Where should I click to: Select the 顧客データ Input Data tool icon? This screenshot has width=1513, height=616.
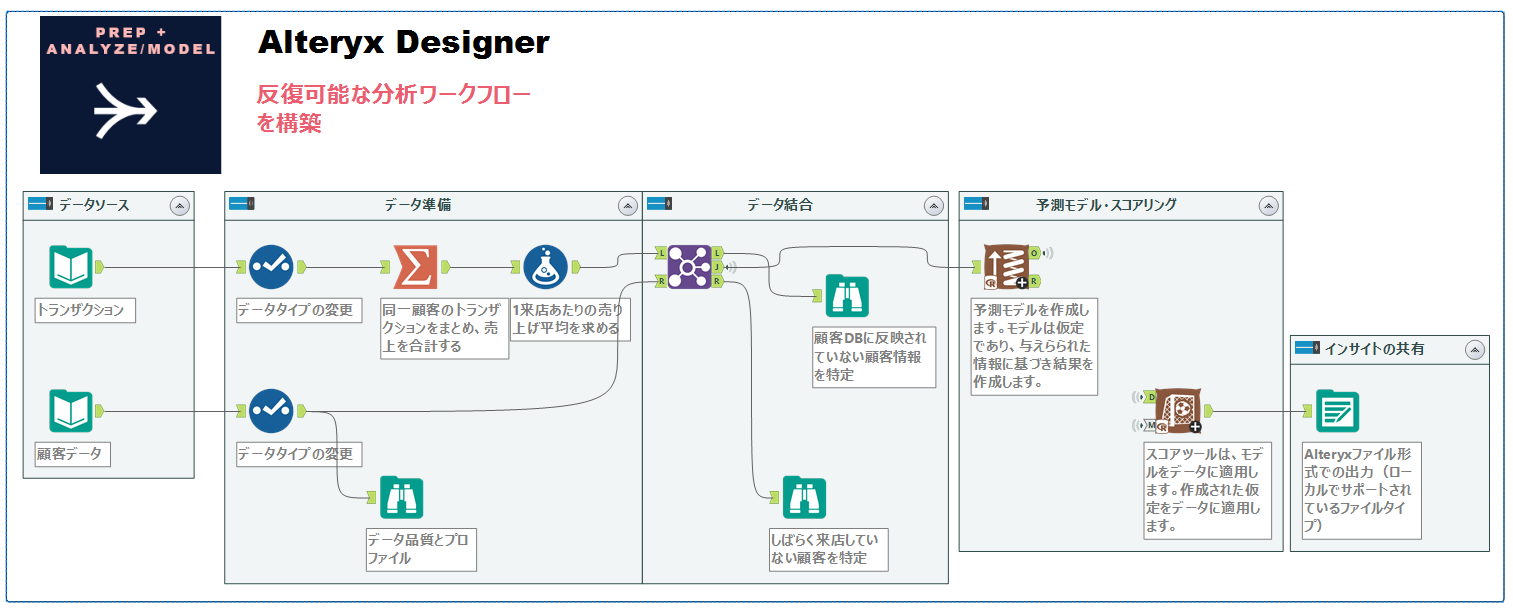click(x=71, y=411)
